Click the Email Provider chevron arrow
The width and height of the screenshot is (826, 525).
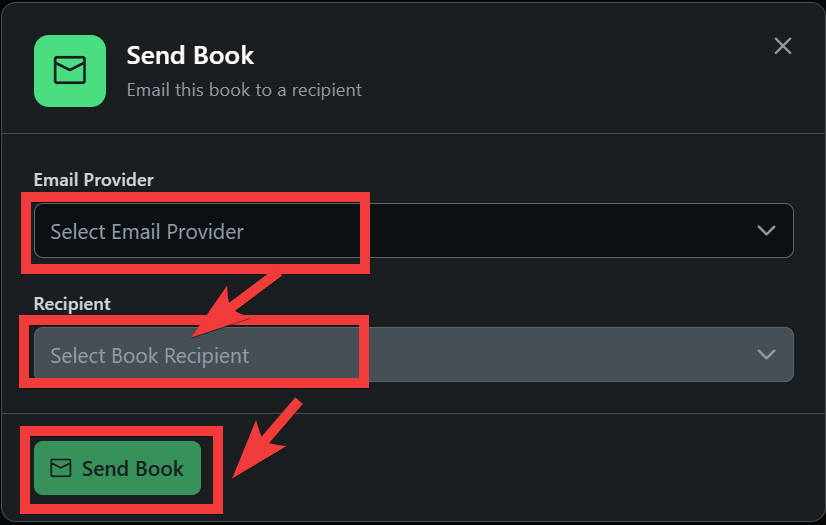tap(767, 231)
